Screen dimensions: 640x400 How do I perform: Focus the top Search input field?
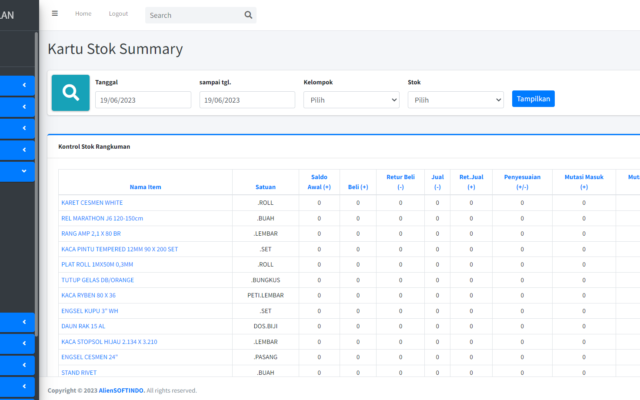(x=194, y=15)
